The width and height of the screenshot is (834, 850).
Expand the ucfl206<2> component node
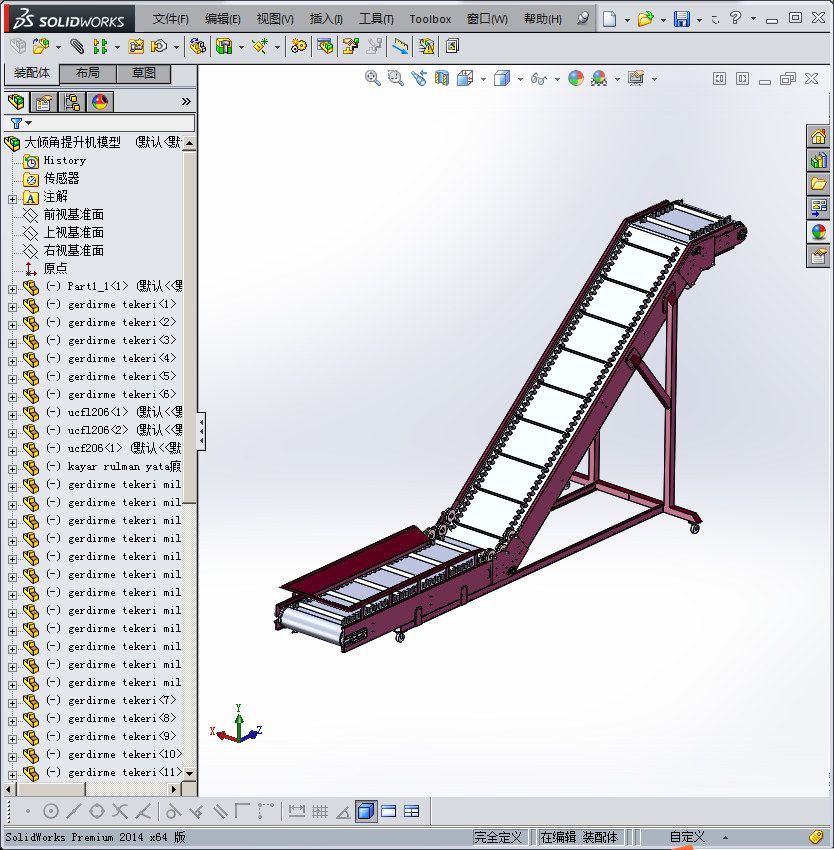pos(12,433)
